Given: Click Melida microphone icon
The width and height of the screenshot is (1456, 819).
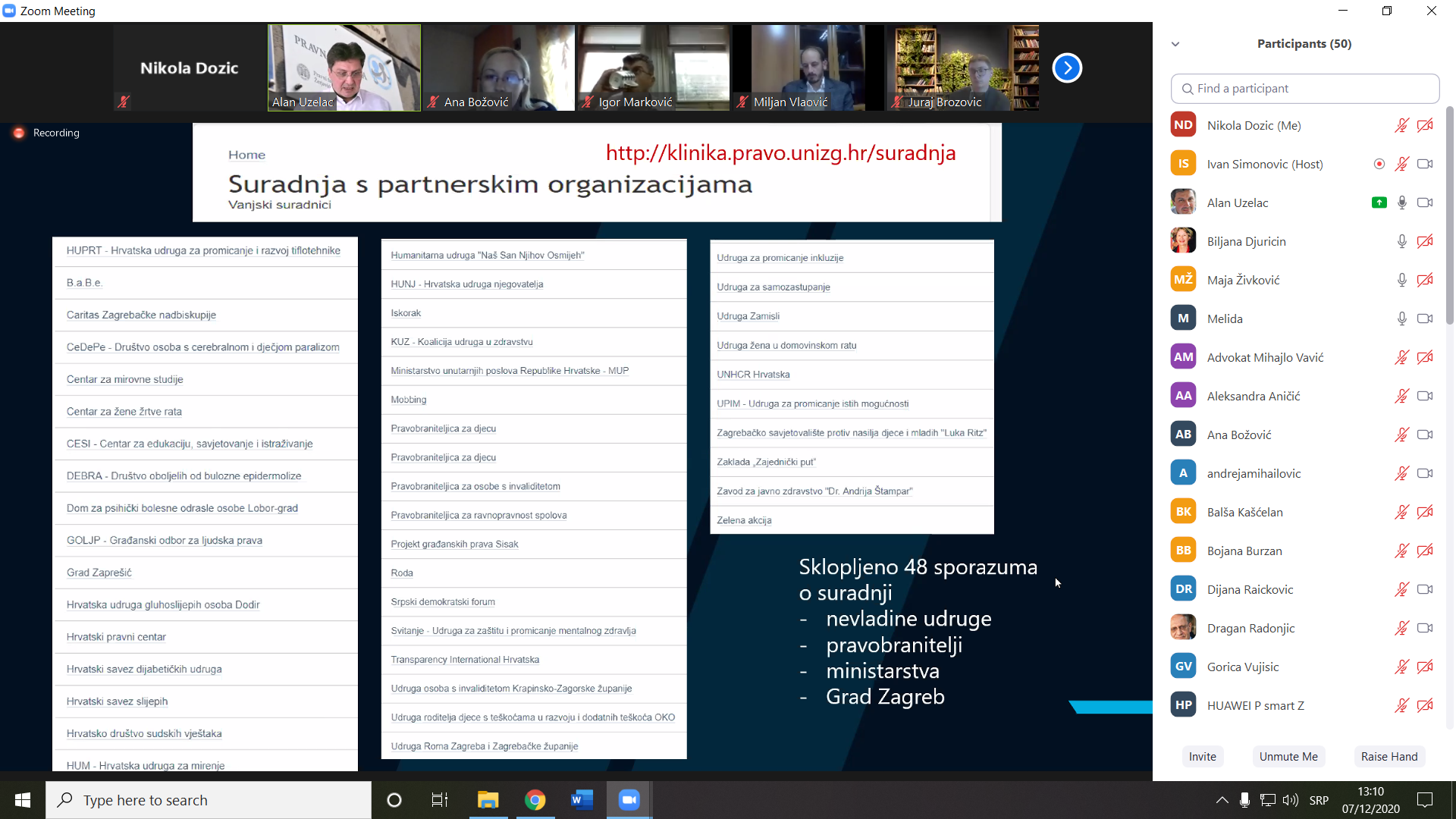Looking at the screenshot, I should click(1402, 318).
